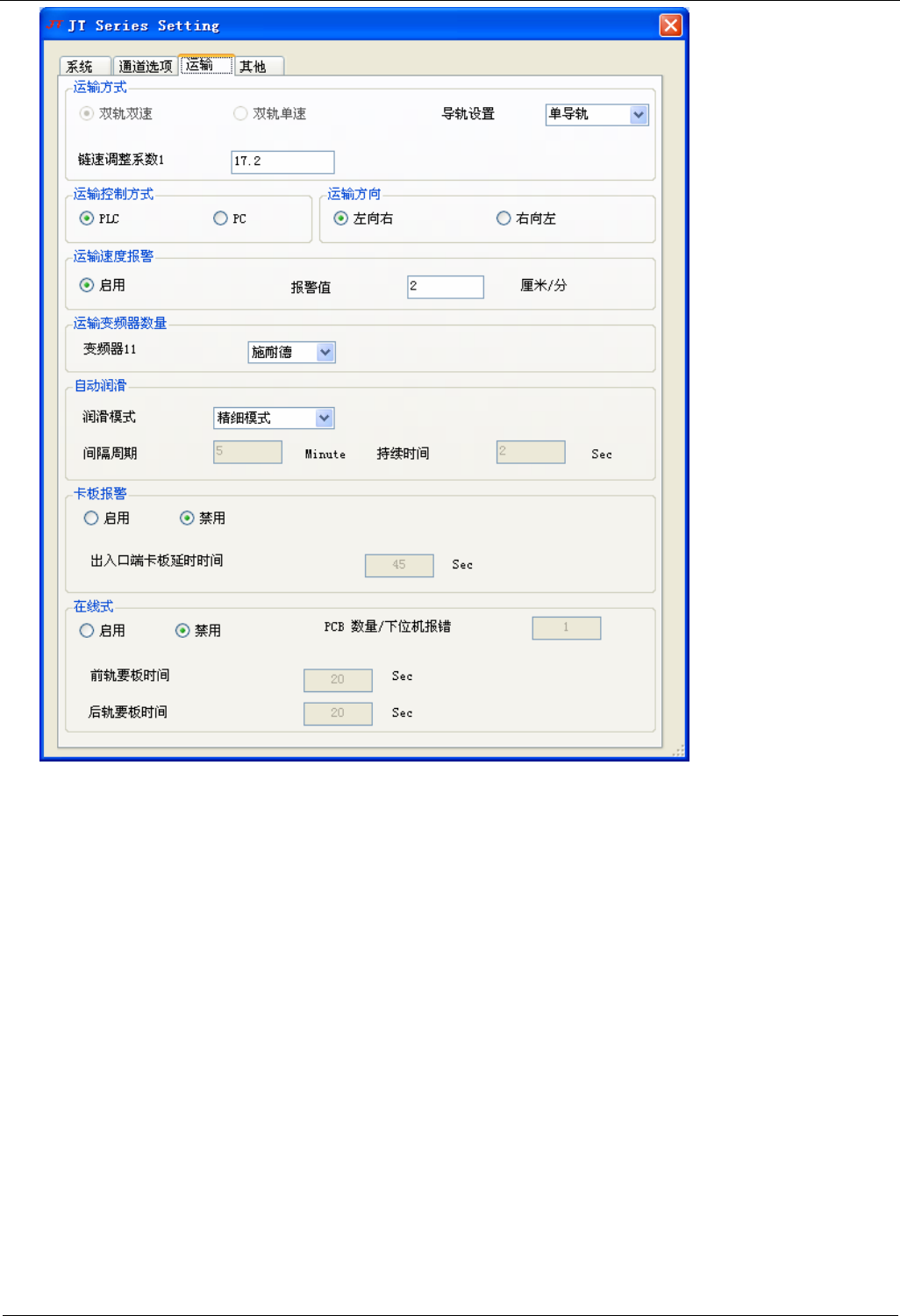900x1316 pixels.
Task: Click the 出入口端卡板延时时间 field
Action: (x=399, y=565)
